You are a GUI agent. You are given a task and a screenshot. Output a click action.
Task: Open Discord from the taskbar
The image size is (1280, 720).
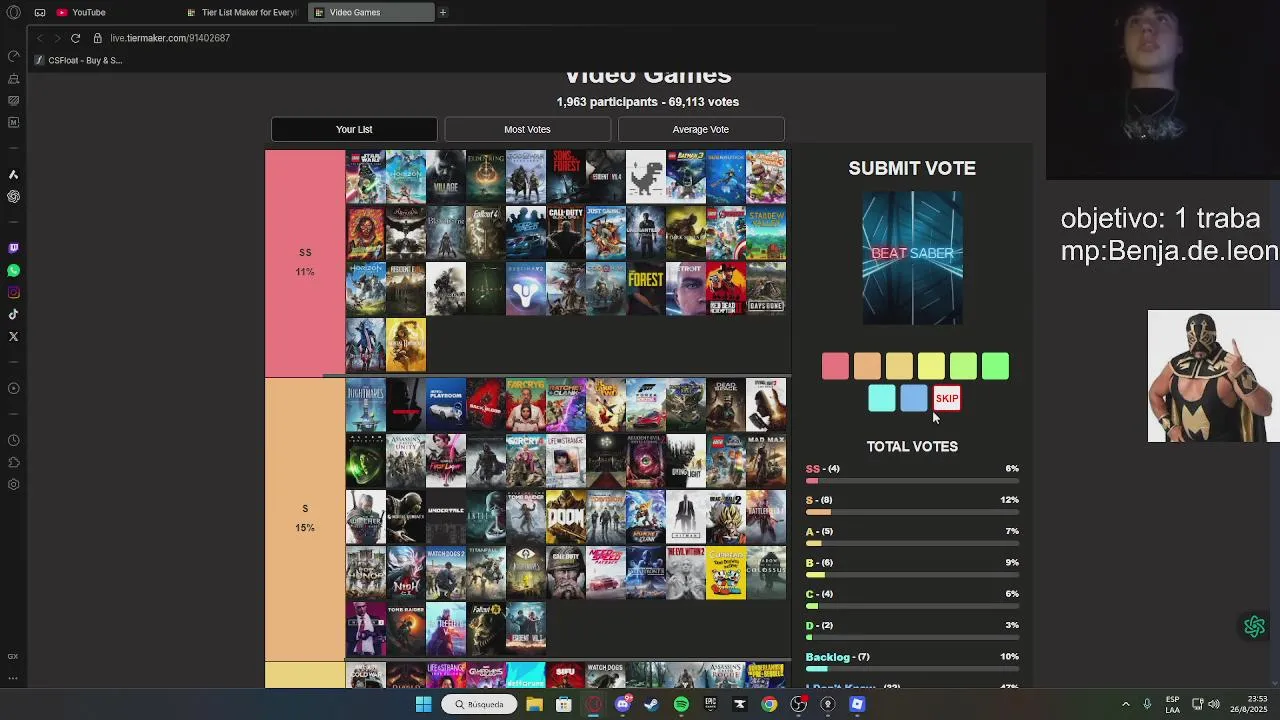(x=622, y=704)
